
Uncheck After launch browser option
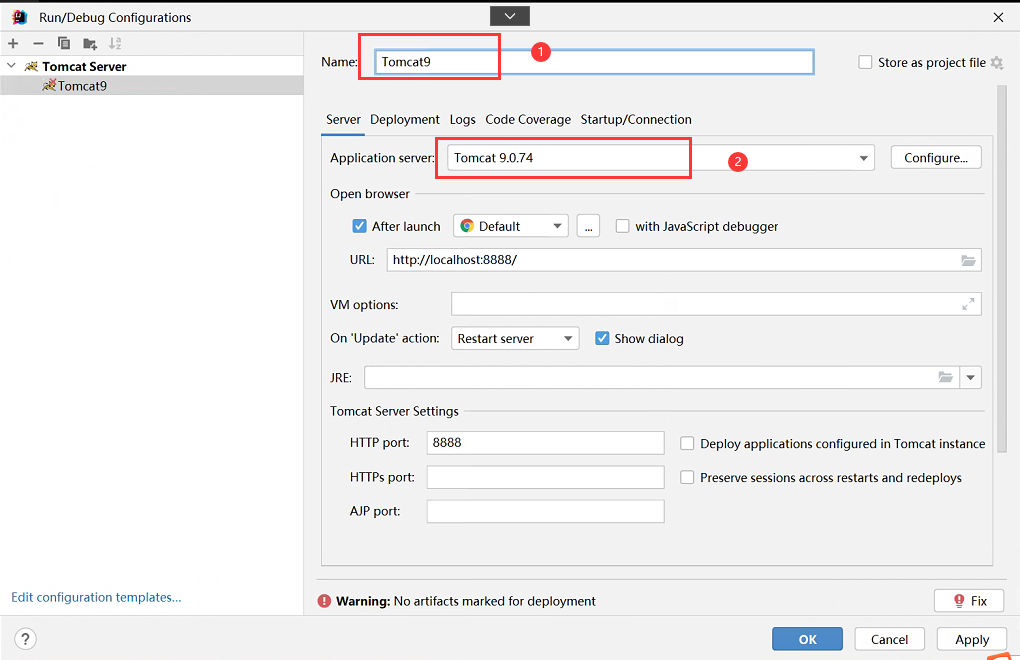359,226
